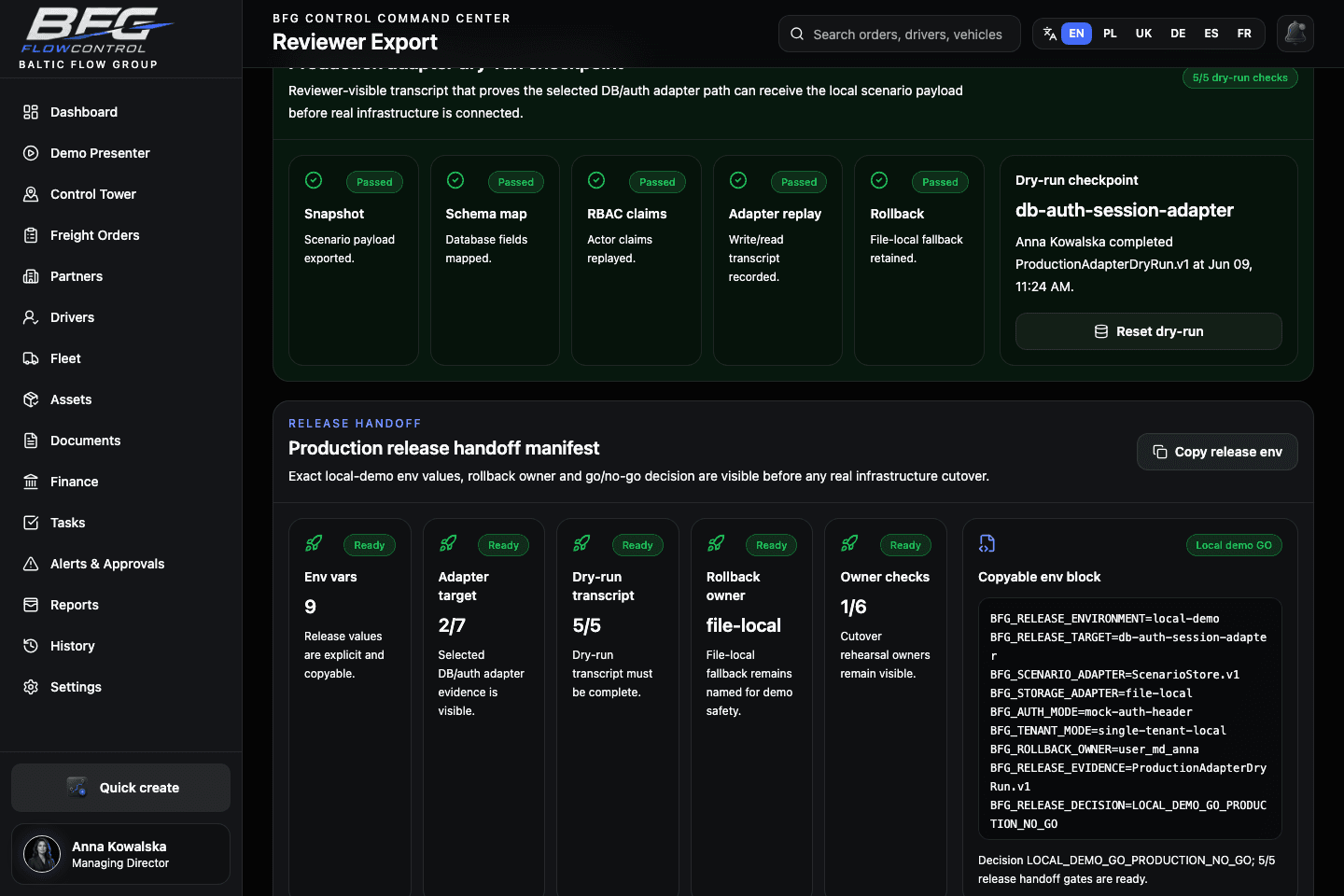The image size is (1344, 896).
Task: Click the Schema map checkmark icon
Action: pyautogui.click(x=455, y=180)
